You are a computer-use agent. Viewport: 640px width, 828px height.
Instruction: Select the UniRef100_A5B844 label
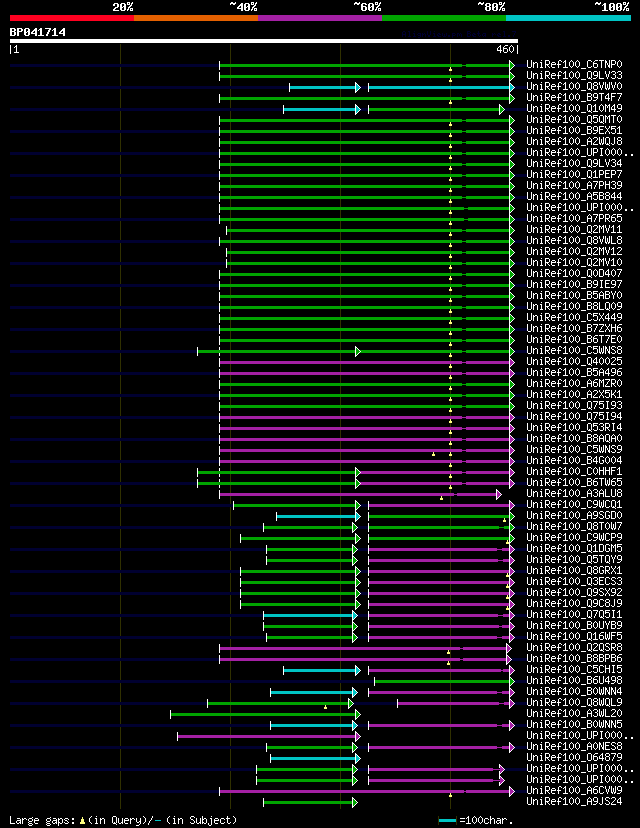tap(574, 196)
